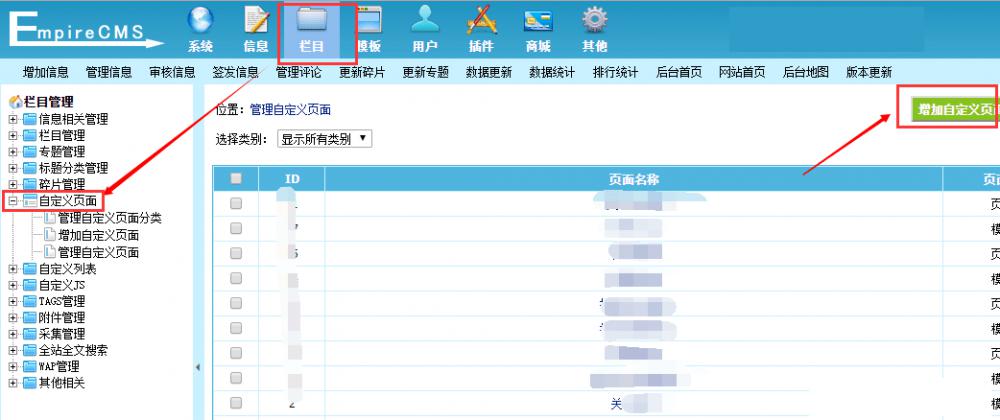Open 管理评论 in the submenu bar

click(298, 72)
